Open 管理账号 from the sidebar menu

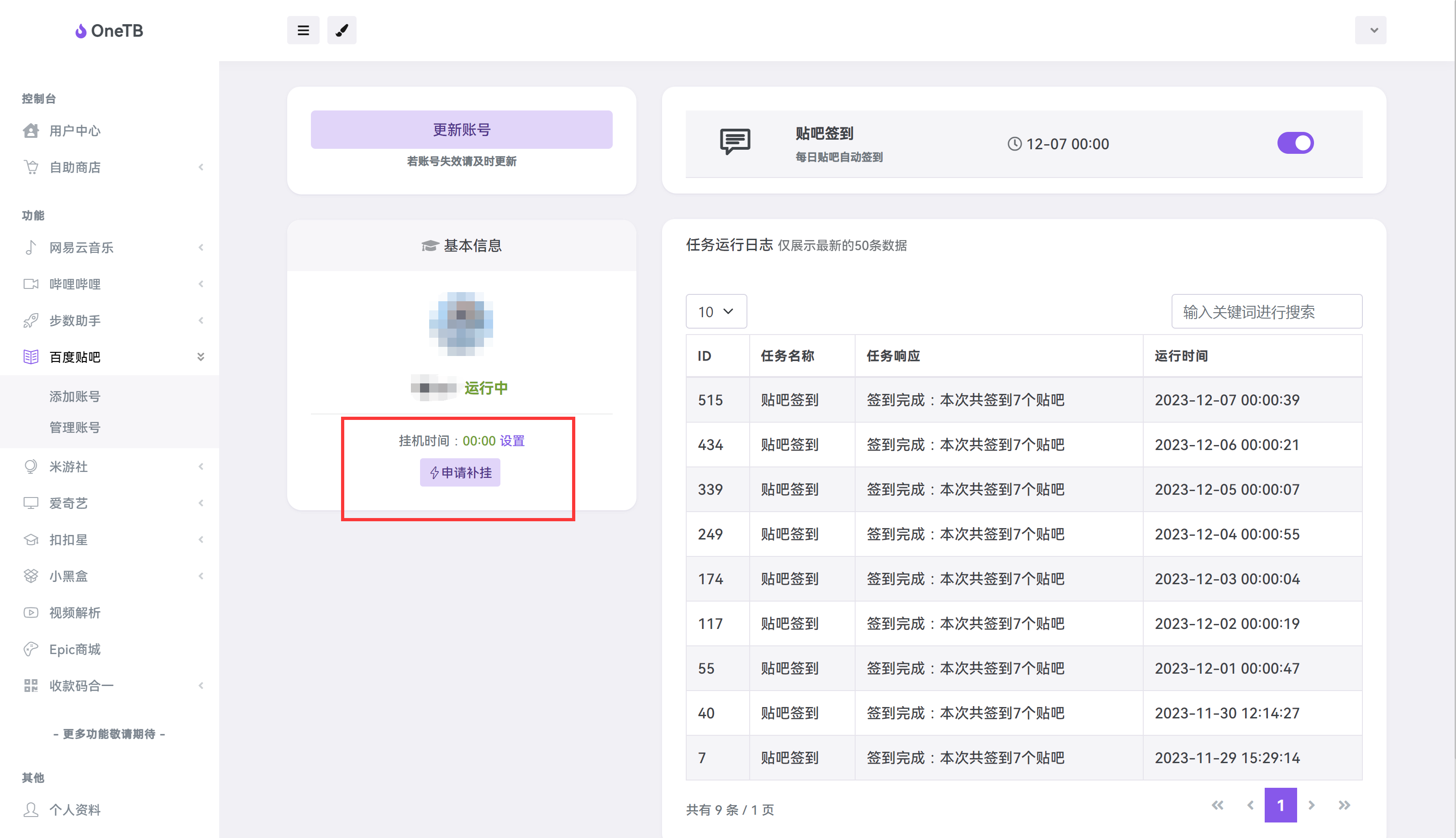[x=75, y=427]
